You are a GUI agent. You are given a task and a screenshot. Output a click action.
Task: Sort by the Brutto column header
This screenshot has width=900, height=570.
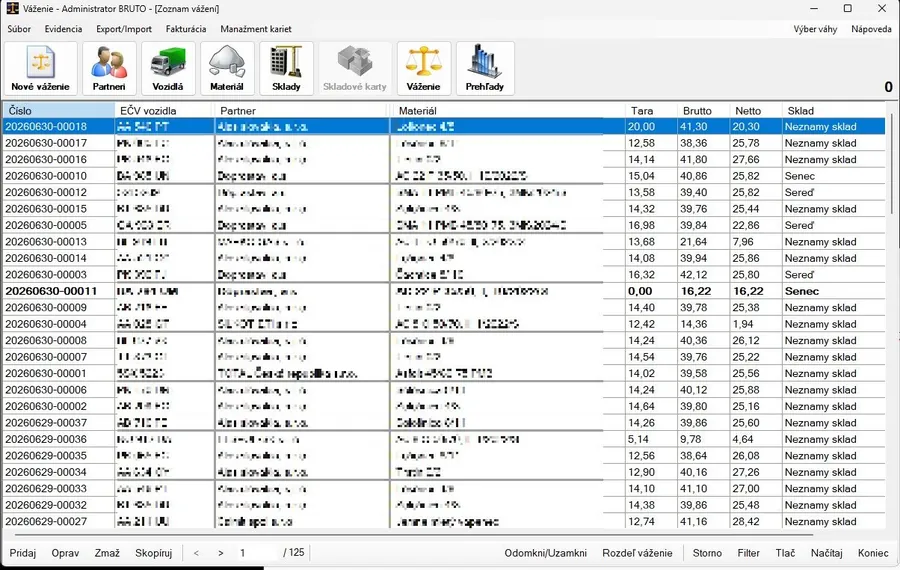coord(703,110)
